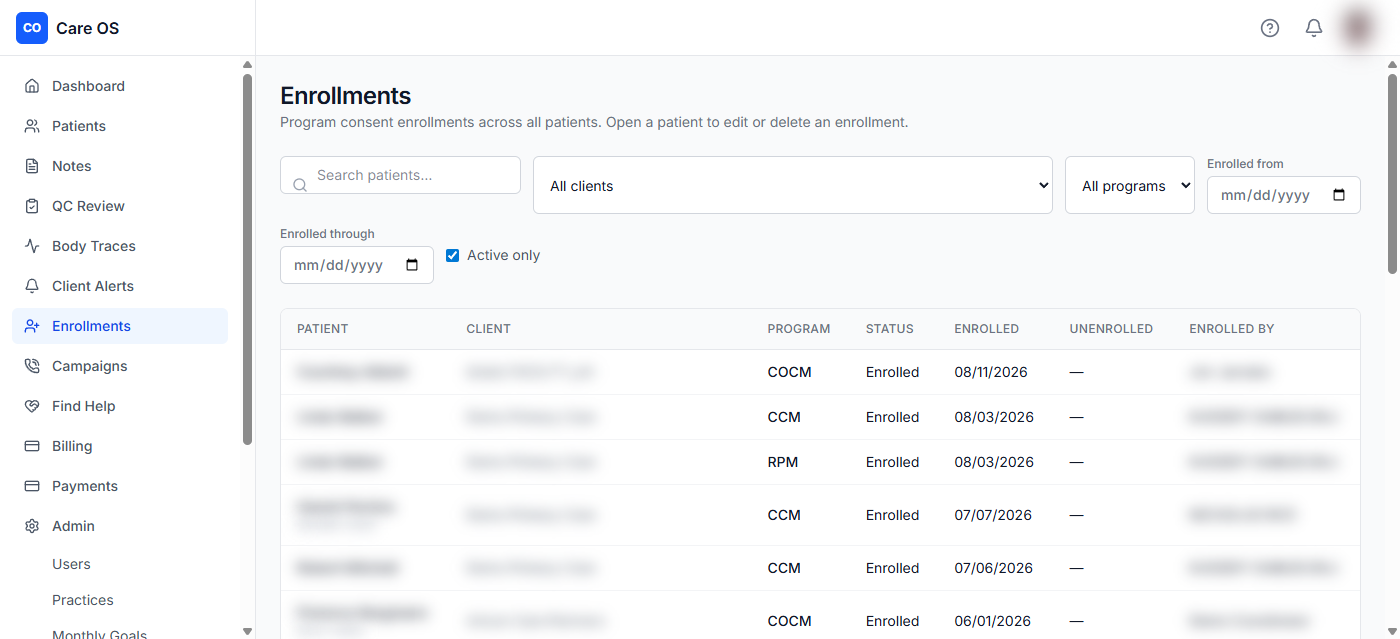Open Practices under Admin
The image size is (1400, 639).
pyautogui.click(x=83, y=600)
